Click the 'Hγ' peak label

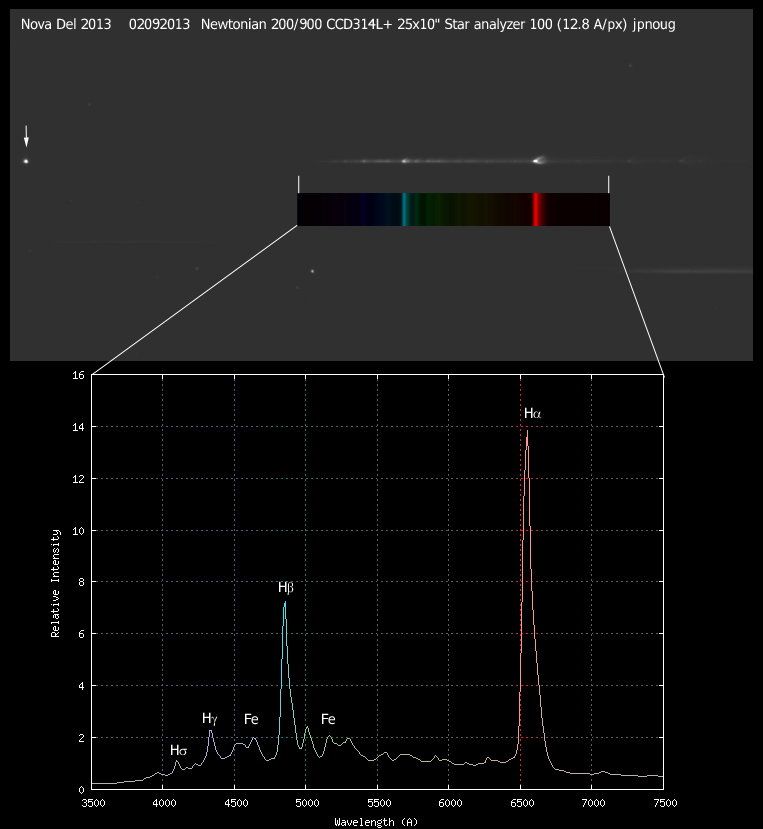click(210, 719)
